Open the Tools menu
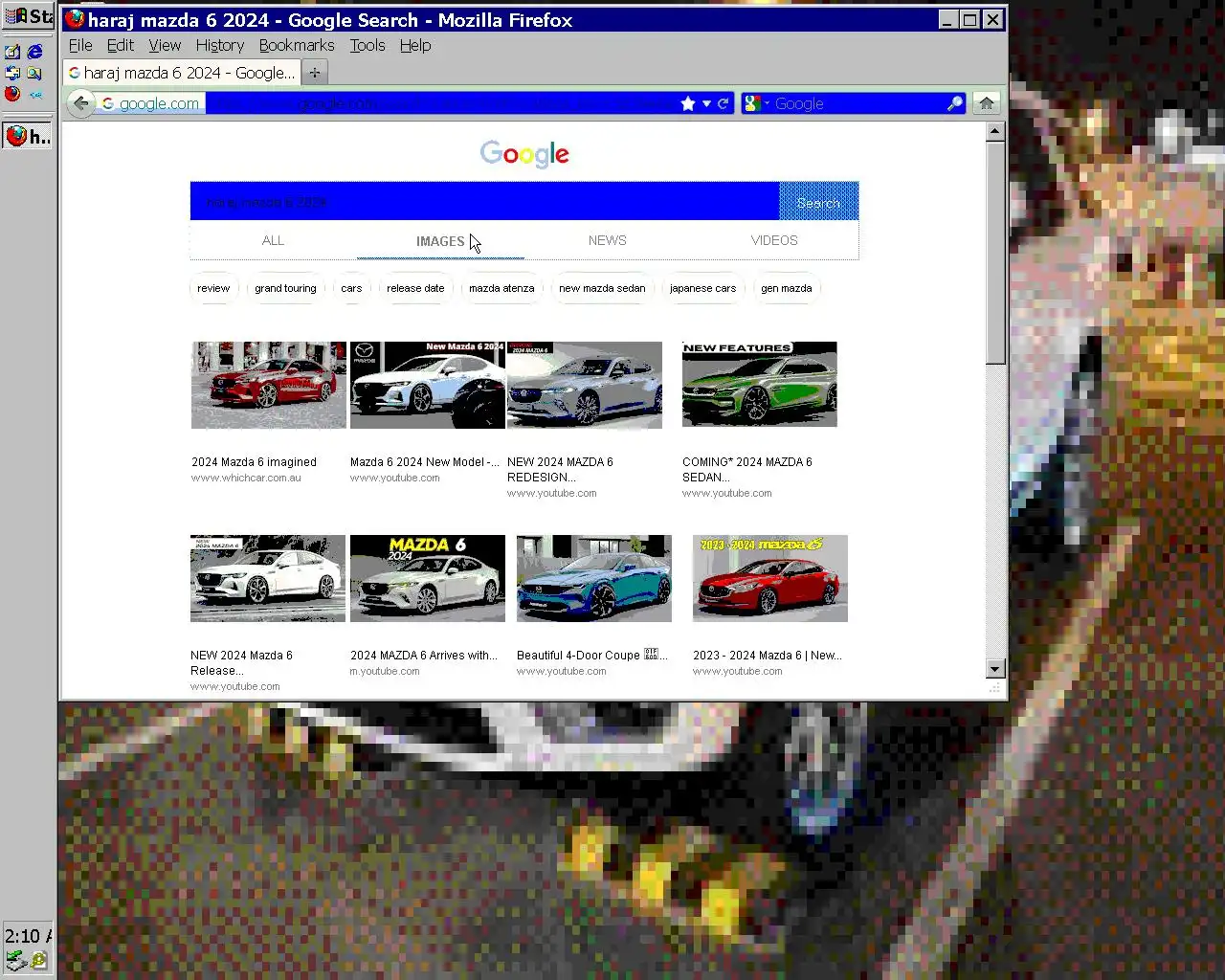 (x=367, y=45)
